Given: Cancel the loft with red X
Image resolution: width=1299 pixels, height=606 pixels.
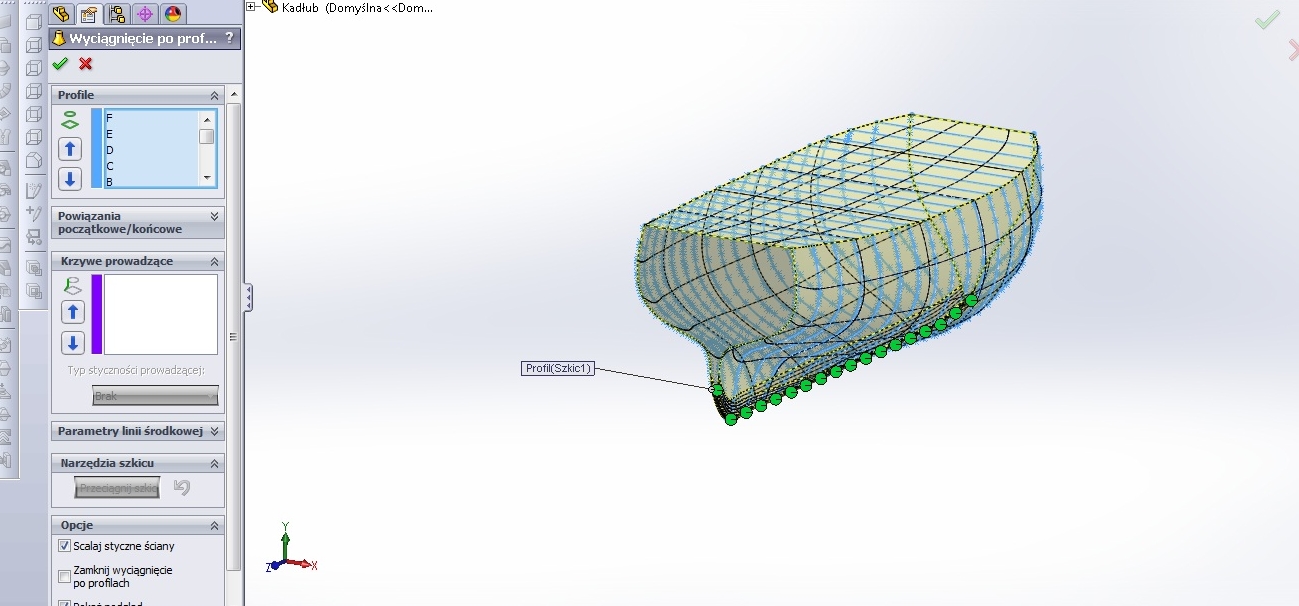Looking at the screenshot, I should click(x=86, y=64).
